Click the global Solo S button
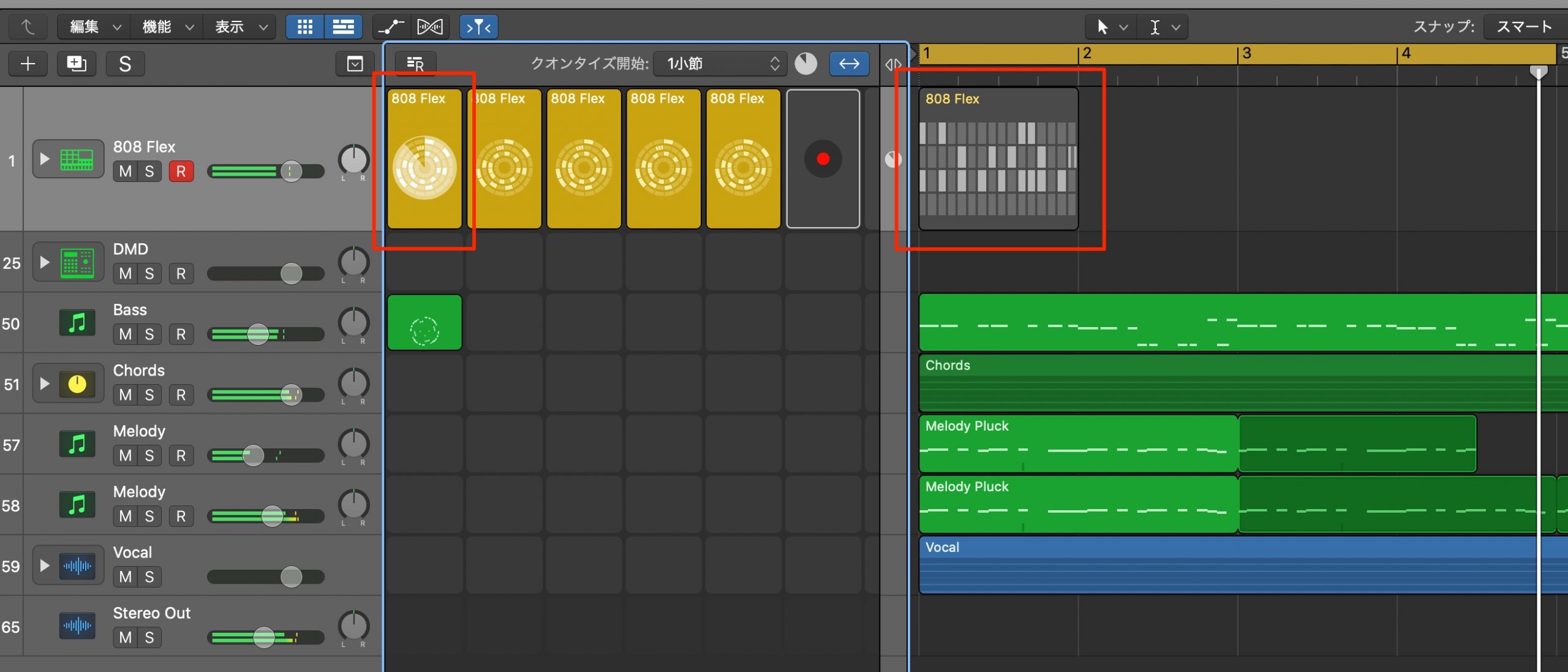1568x672 pixels. coord(125,64)
